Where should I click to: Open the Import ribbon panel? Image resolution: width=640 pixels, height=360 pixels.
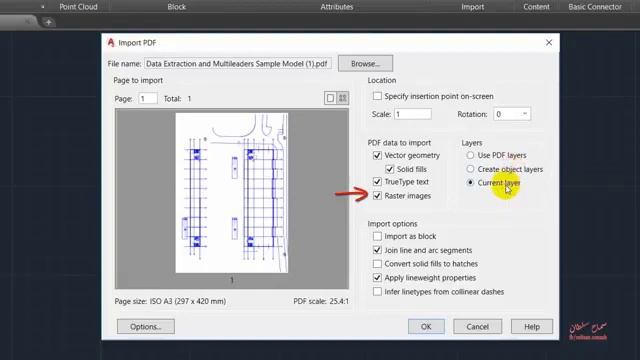(x=473, y=7)
